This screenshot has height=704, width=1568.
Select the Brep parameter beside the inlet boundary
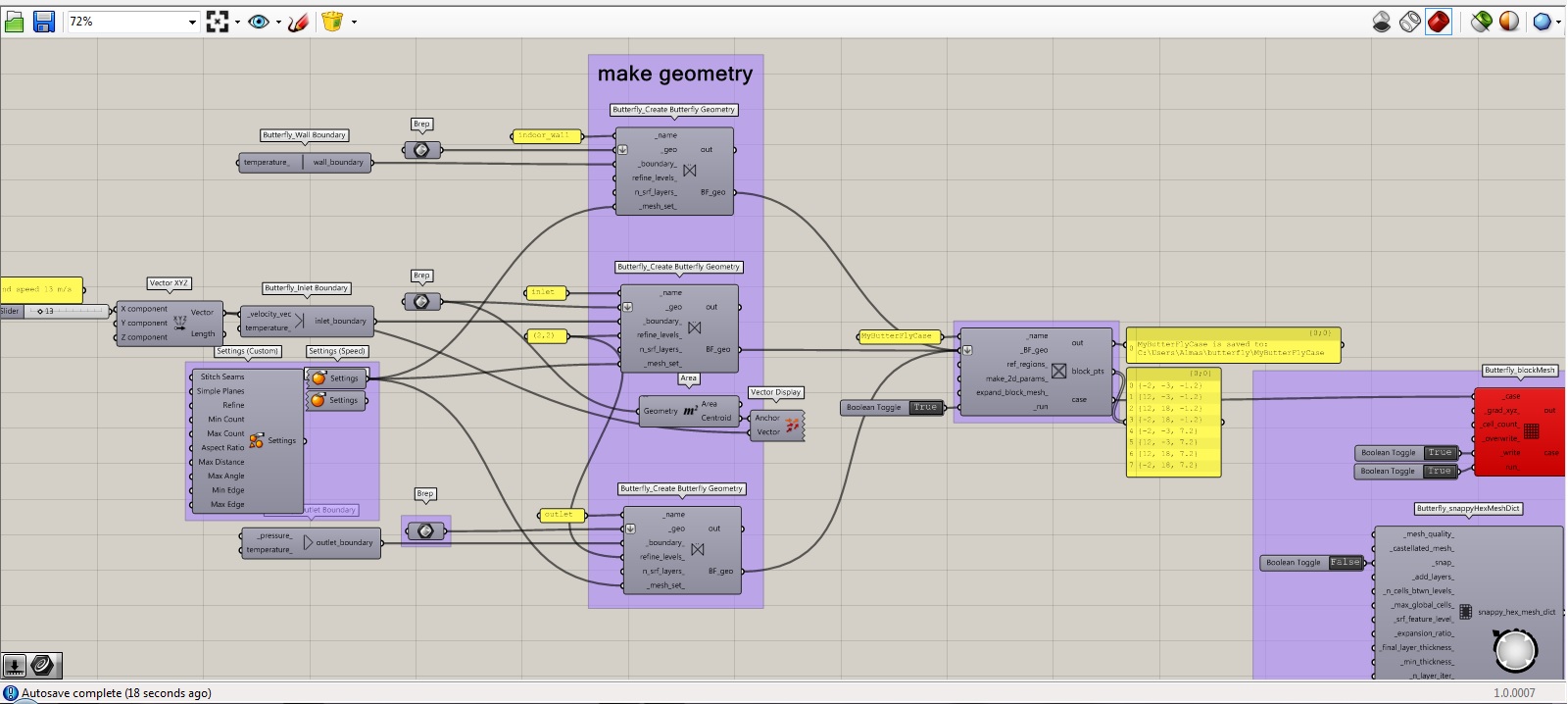point(422,301)
